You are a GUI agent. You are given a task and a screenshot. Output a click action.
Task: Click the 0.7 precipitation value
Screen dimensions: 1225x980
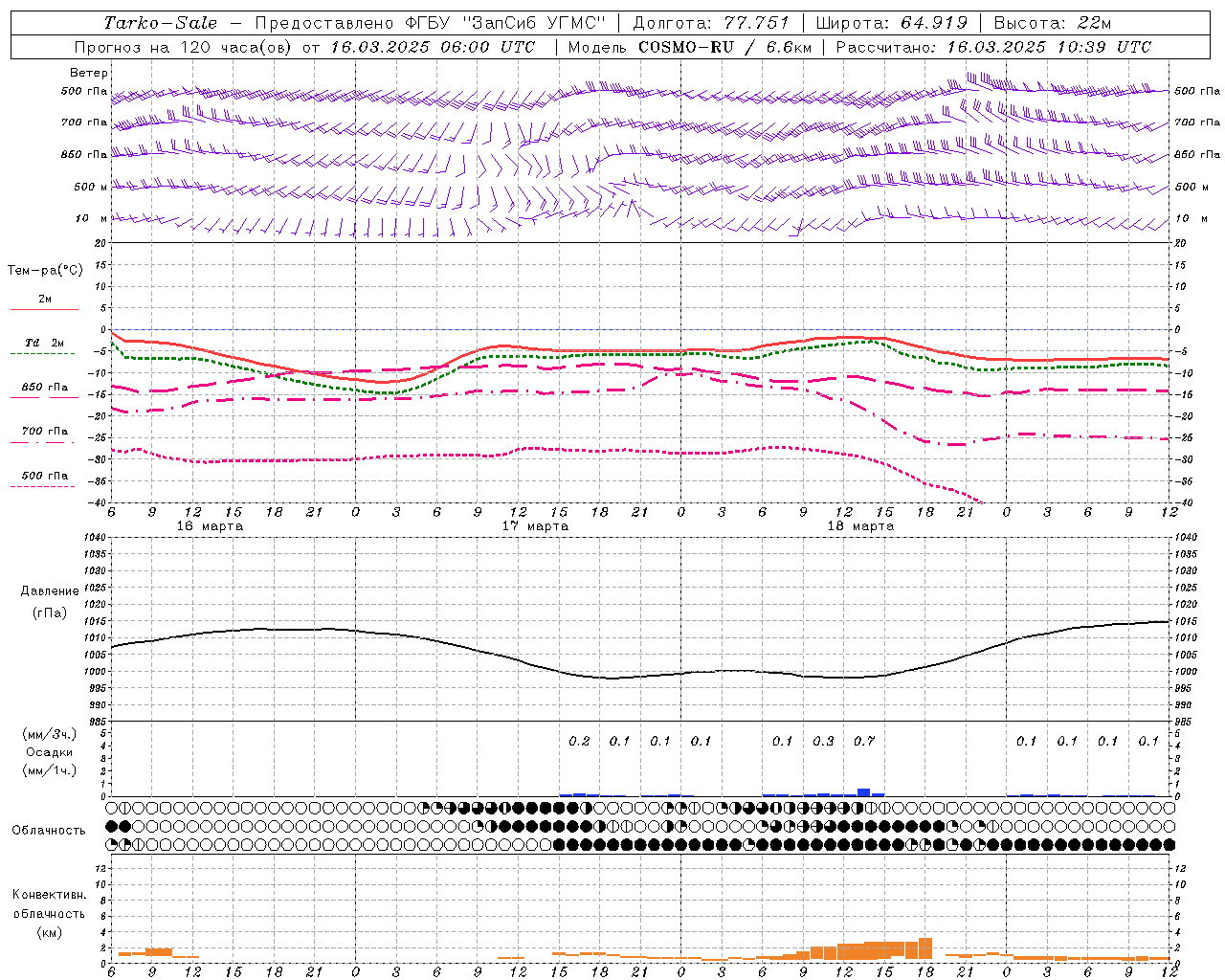coord(864,741)
